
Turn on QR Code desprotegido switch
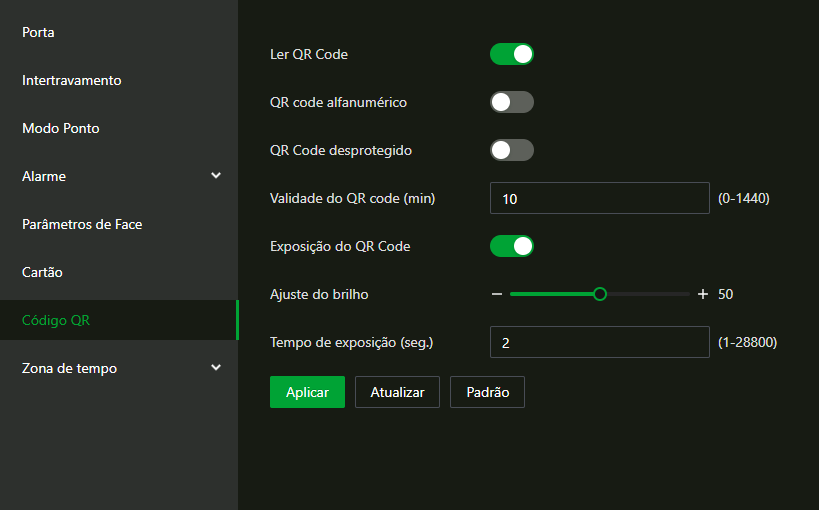(512, 150)
